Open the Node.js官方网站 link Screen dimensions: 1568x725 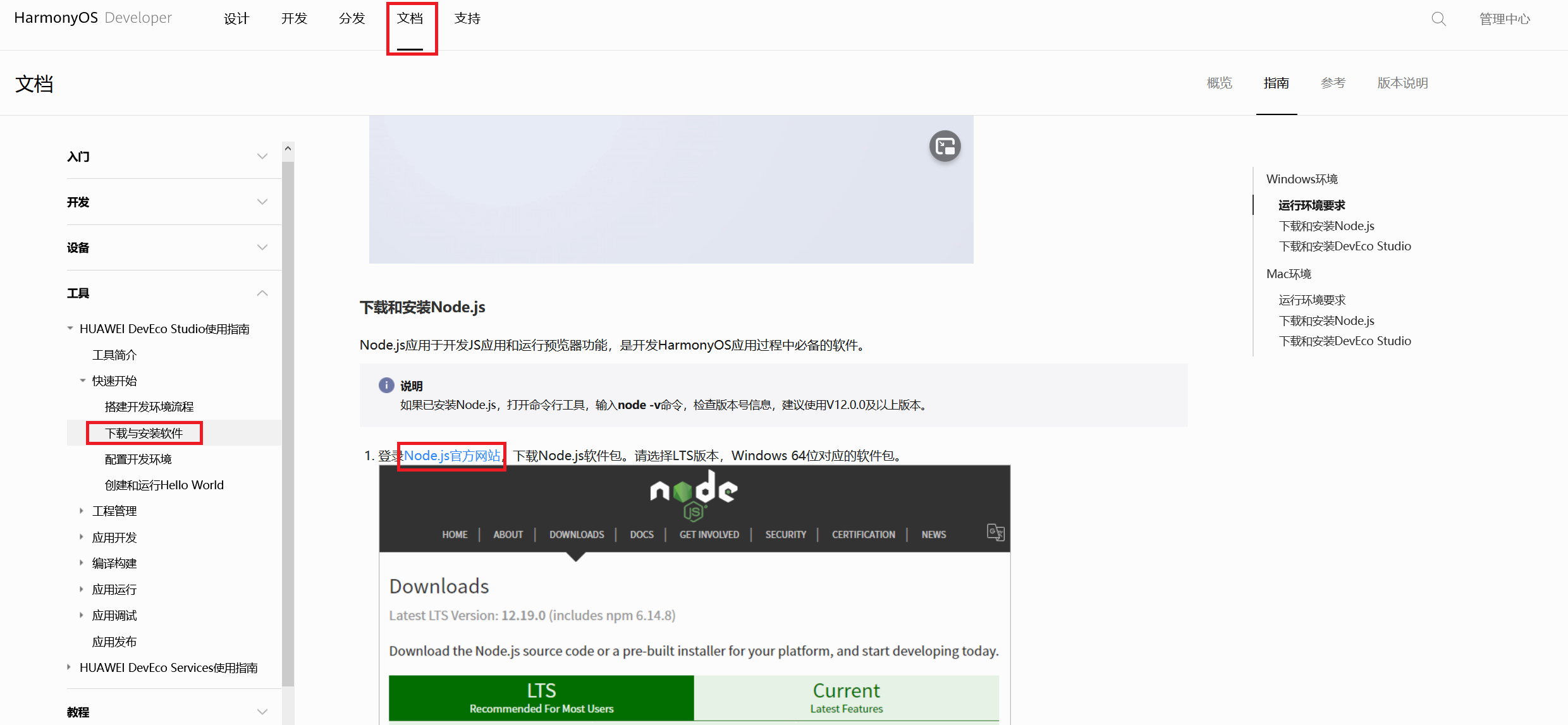[451, 456]
